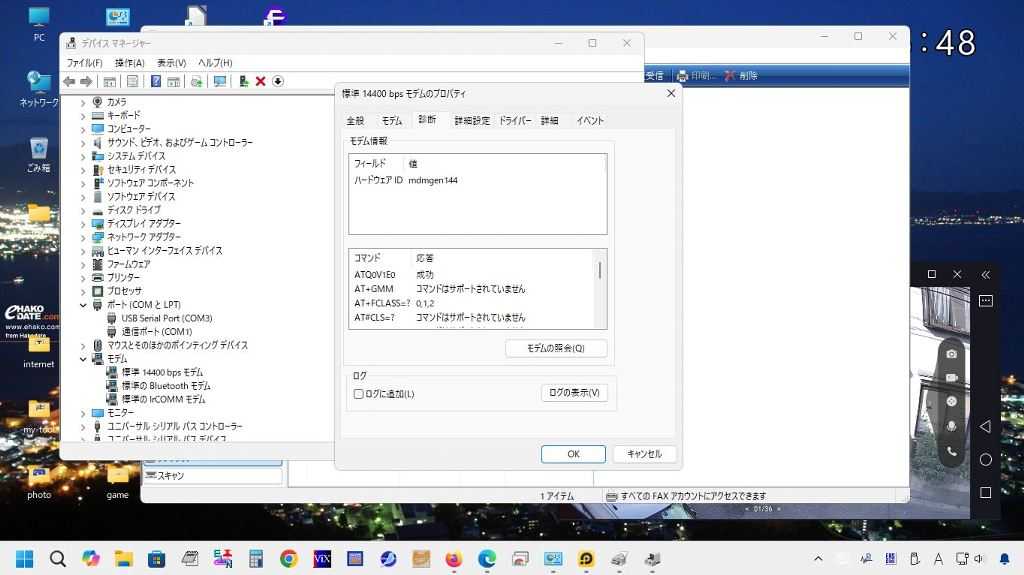
Task: Open the ヘルプ(H) menu
Action: (215, 63)
